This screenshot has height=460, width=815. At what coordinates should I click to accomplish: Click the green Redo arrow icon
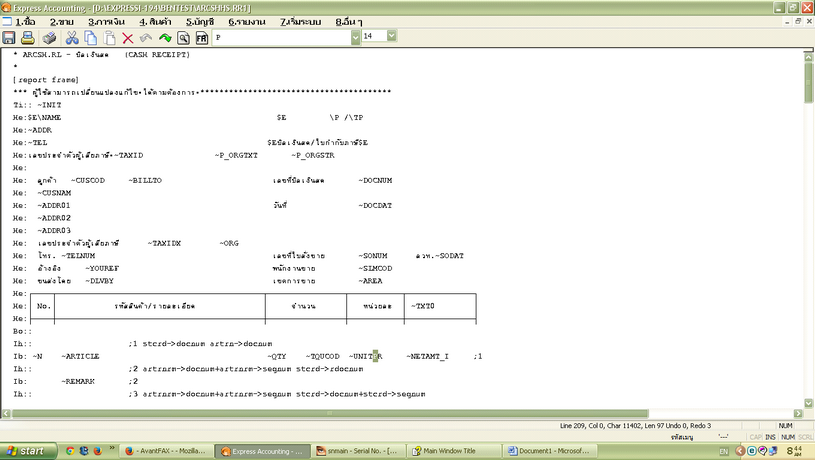(165, 37)
